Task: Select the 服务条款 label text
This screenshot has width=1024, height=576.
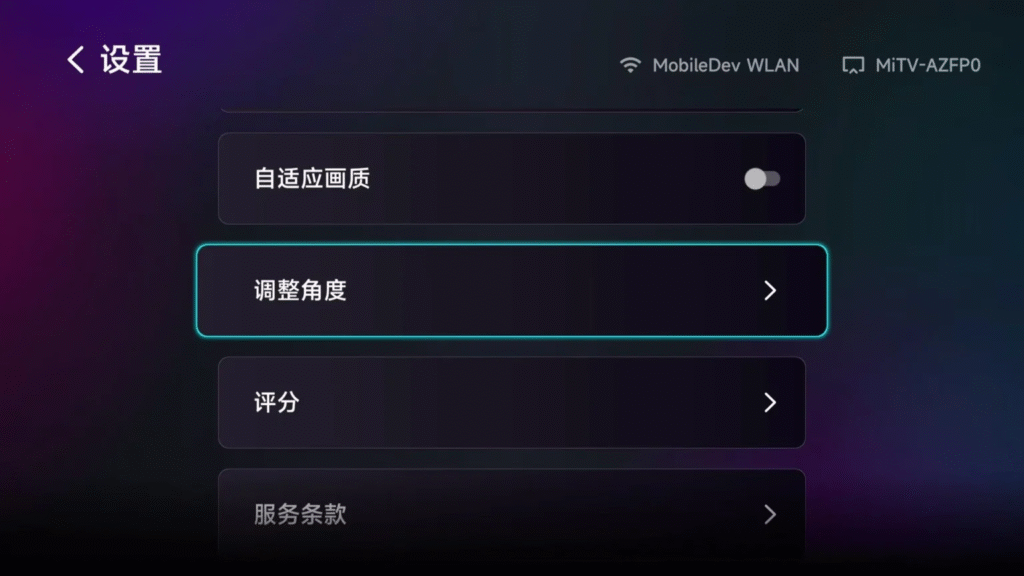Action: click(x=300, y=515)
